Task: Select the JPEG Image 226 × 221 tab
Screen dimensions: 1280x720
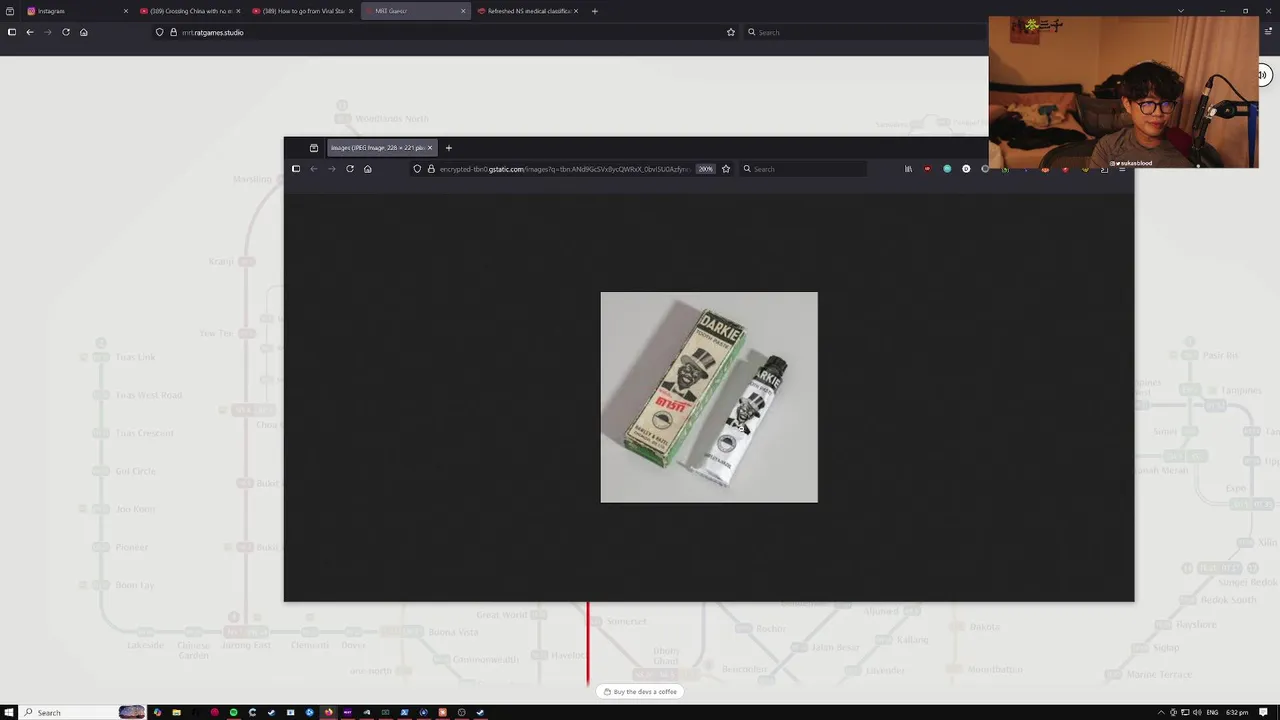Action: pyautogui.click(x=381, y=148)
